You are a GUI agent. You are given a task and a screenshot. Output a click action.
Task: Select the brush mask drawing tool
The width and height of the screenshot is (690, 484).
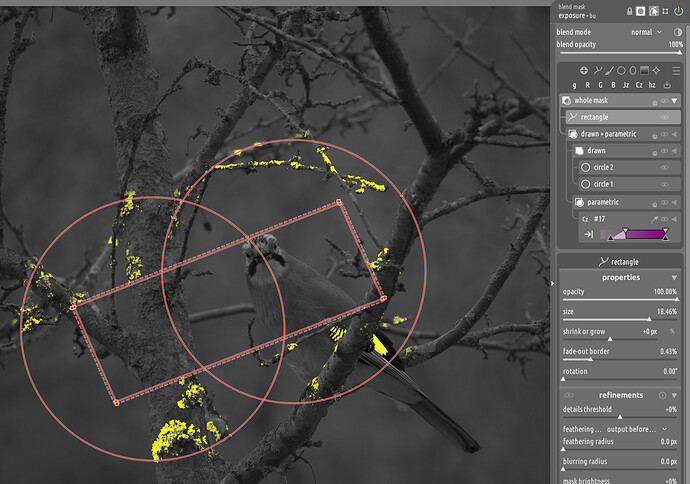coord(609,70)
